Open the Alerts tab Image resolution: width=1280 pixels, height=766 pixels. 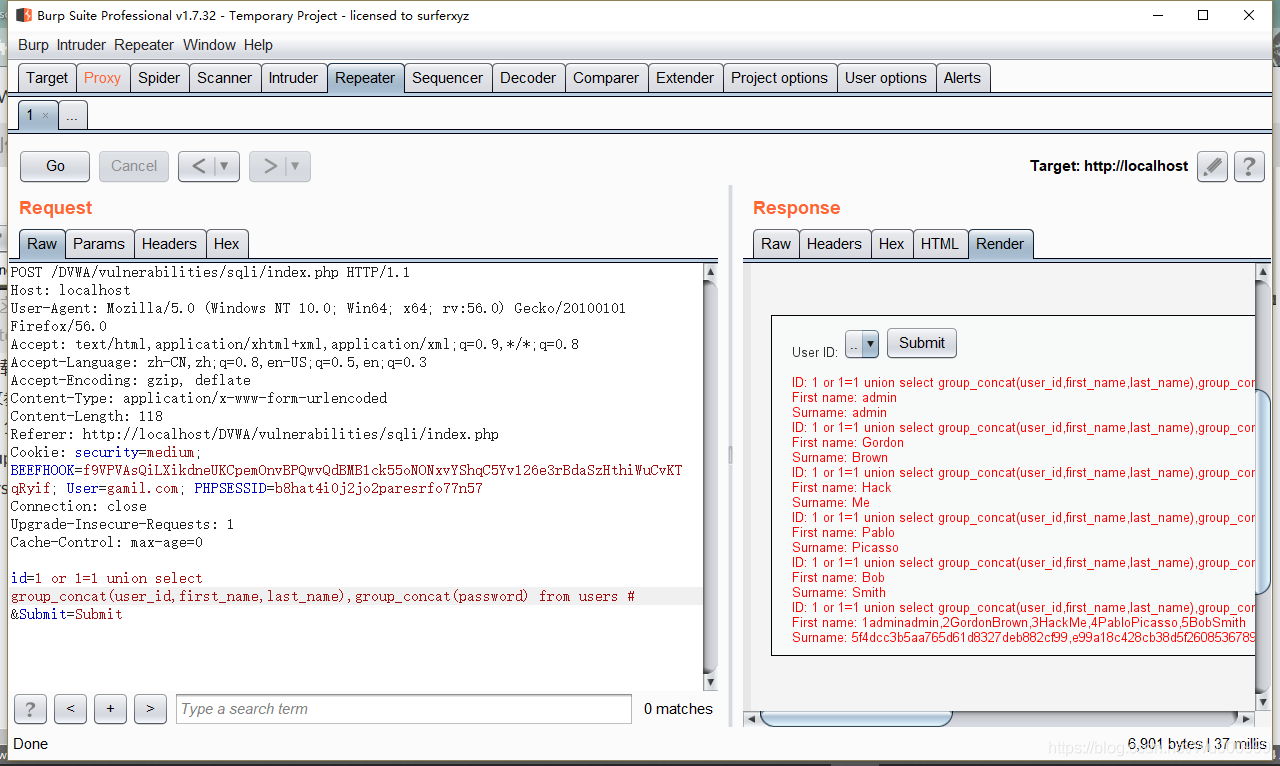(x=962, y=78)
